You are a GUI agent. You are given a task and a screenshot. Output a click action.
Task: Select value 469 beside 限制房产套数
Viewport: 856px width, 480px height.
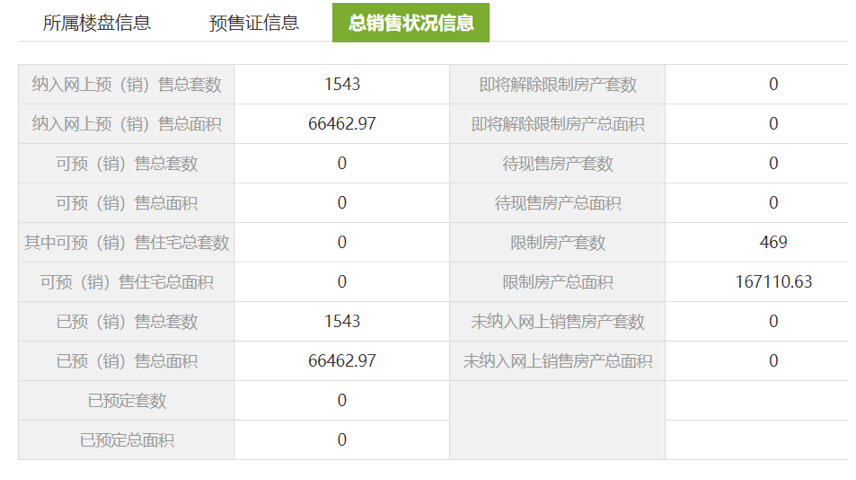point(773,242)
